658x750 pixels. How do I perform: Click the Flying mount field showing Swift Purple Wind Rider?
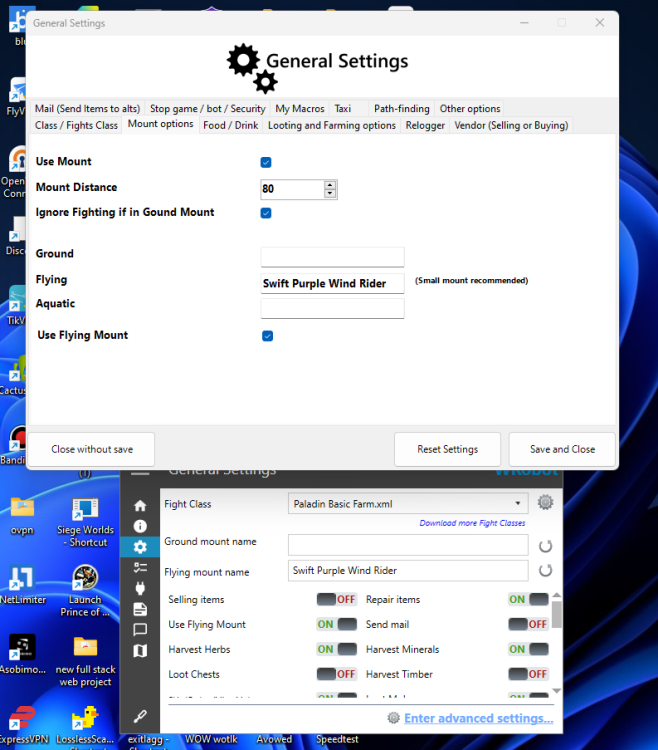click(x=332, y=283)
